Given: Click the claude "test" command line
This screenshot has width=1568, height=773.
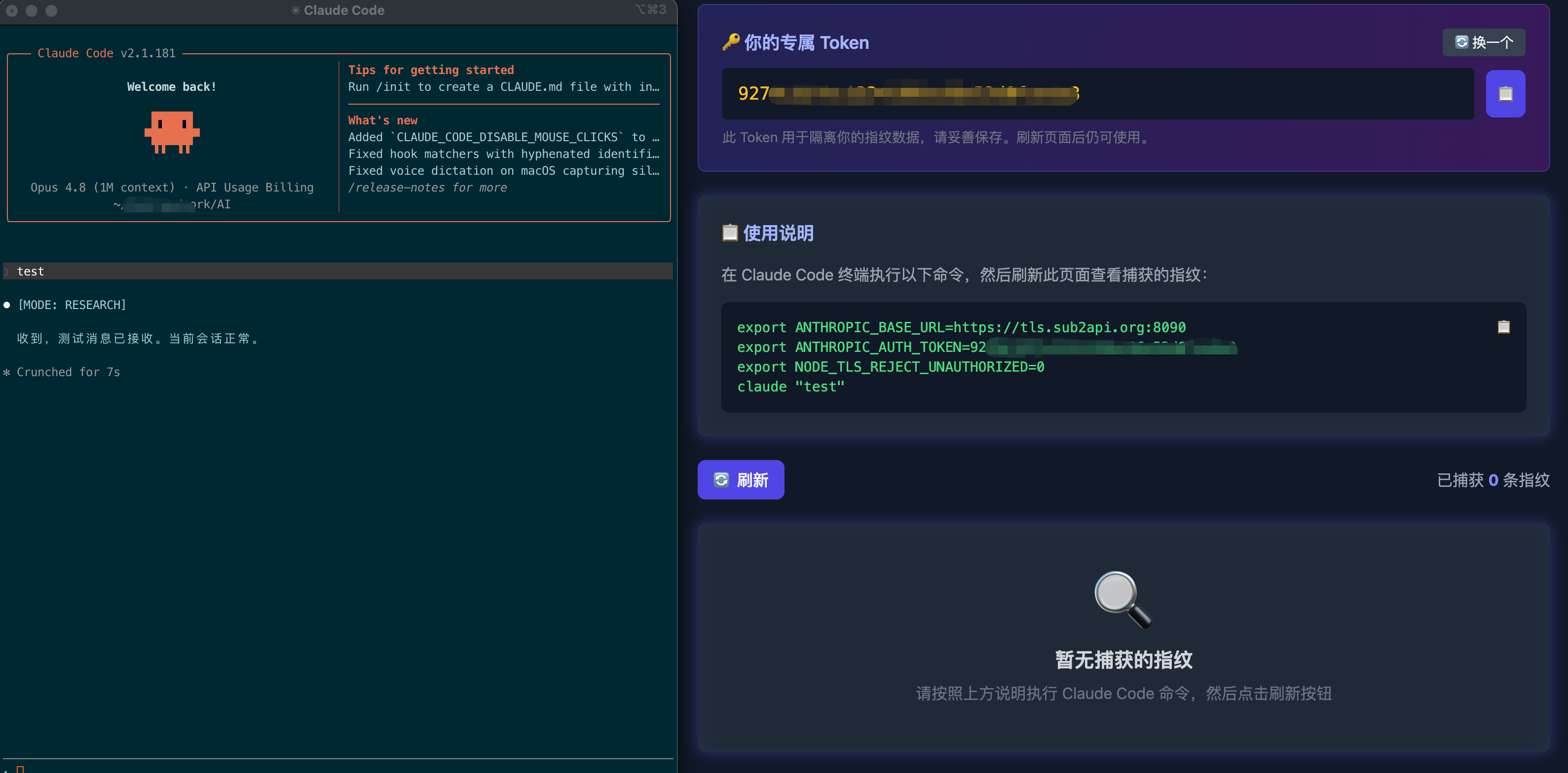Looking at the screenshot, I should click(791, 387).
